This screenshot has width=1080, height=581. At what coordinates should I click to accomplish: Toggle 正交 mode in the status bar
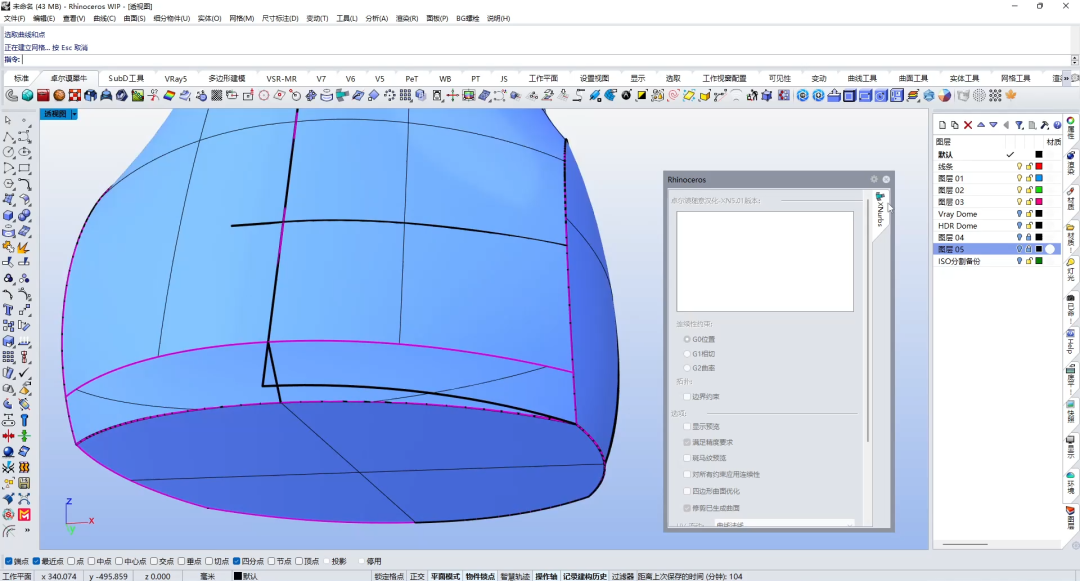[417, 576]
